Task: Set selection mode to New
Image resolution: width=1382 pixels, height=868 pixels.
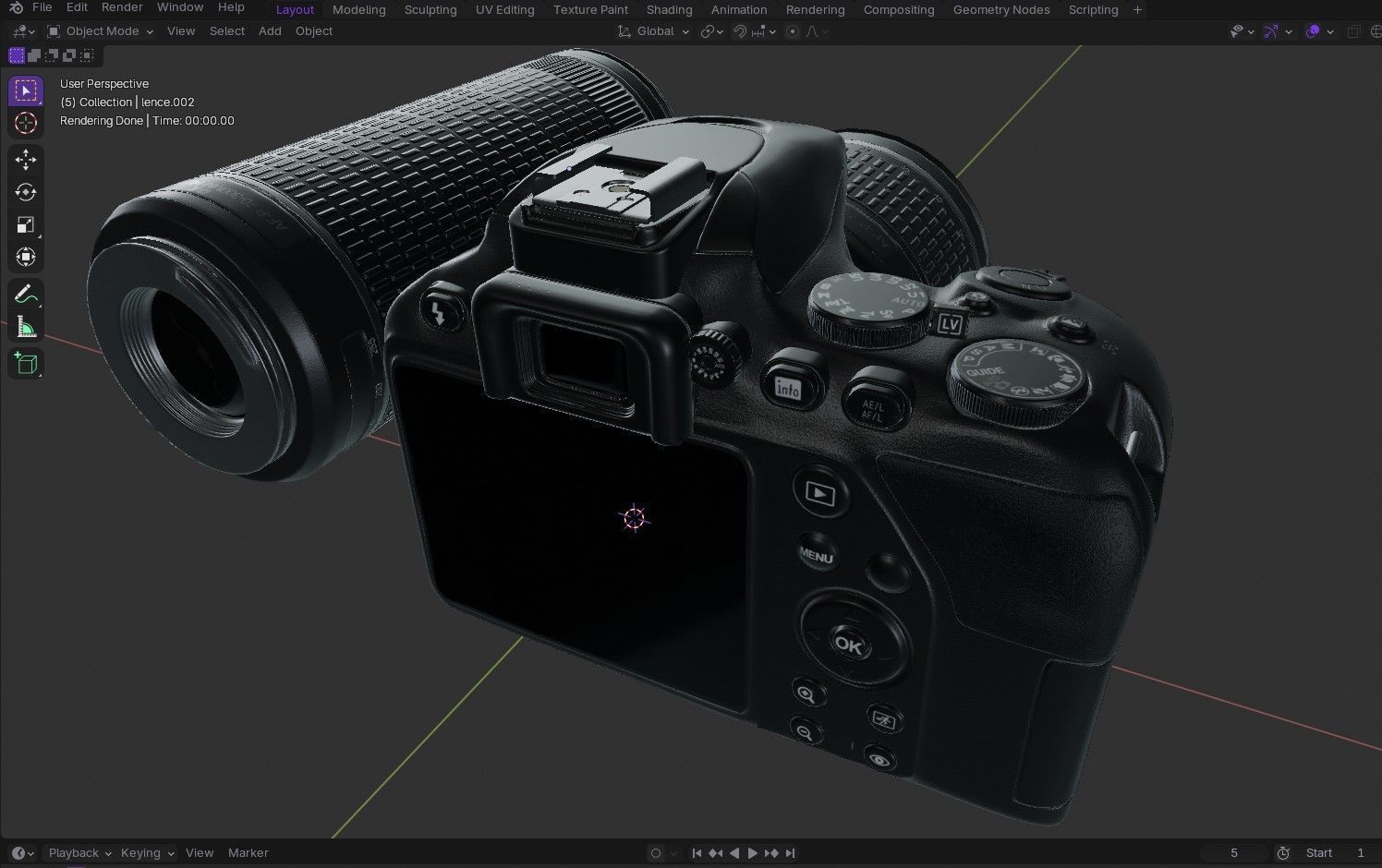Action: 17,55
